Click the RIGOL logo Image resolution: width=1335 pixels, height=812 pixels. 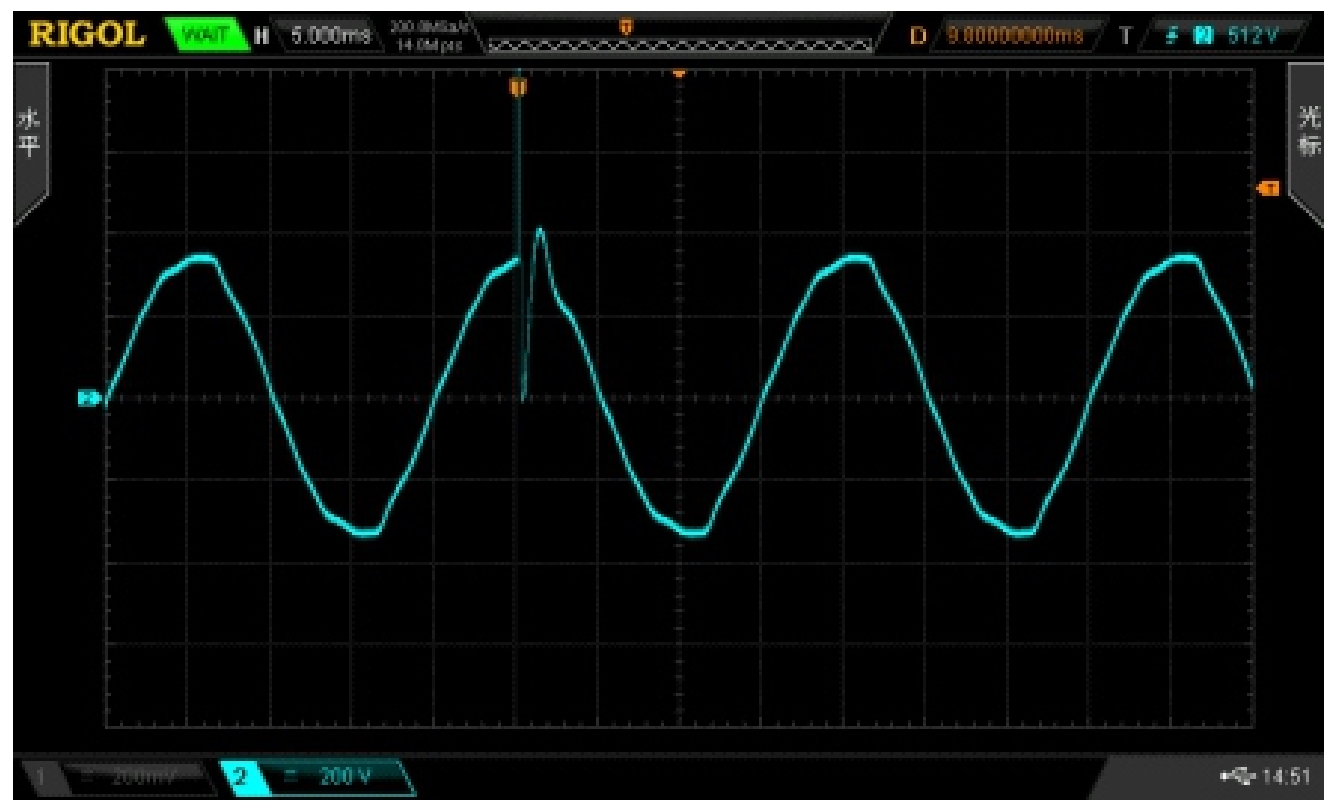(x=88, y=35)
